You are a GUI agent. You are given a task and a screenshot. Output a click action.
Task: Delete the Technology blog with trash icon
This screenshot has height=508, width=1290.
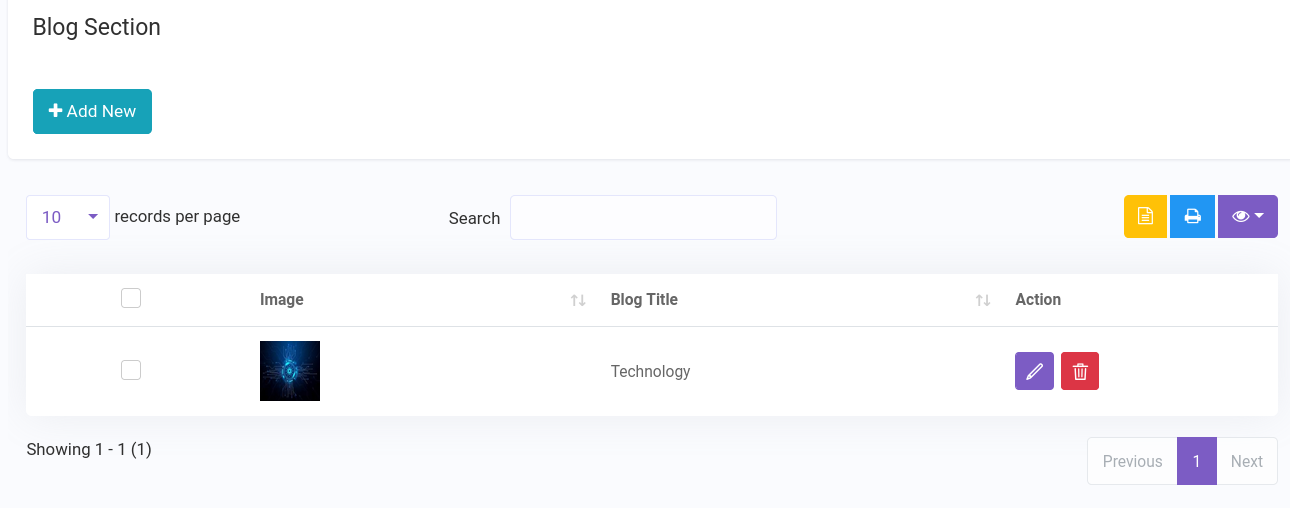click(x=1080, y=371)
